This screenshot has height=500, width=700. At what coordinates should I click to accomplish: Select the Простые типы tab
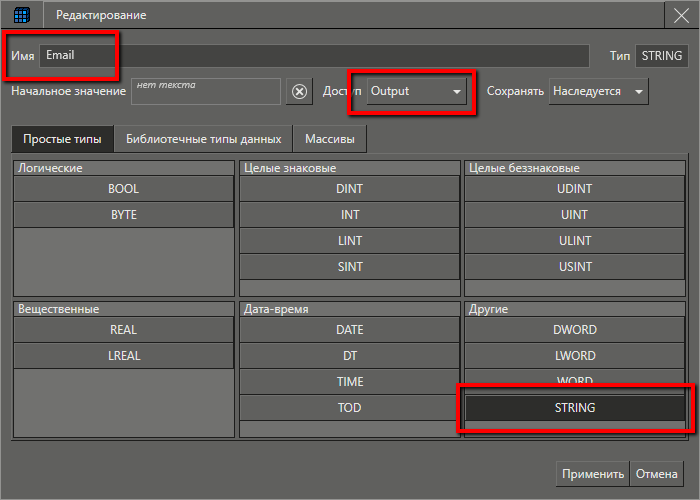61,138
